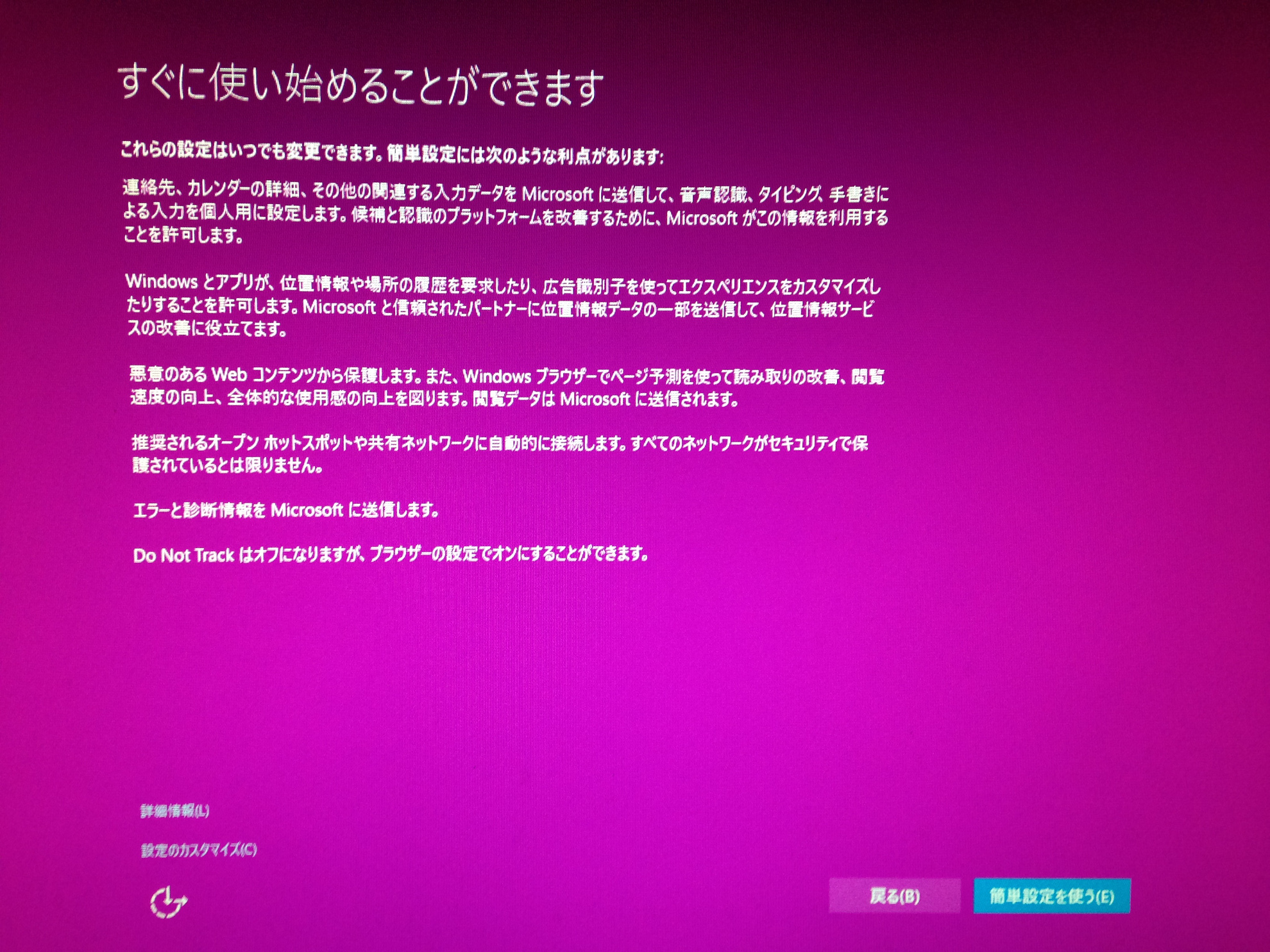Click the line 護されているとは限りません。

pyautogui.click(x=228, y=465)
